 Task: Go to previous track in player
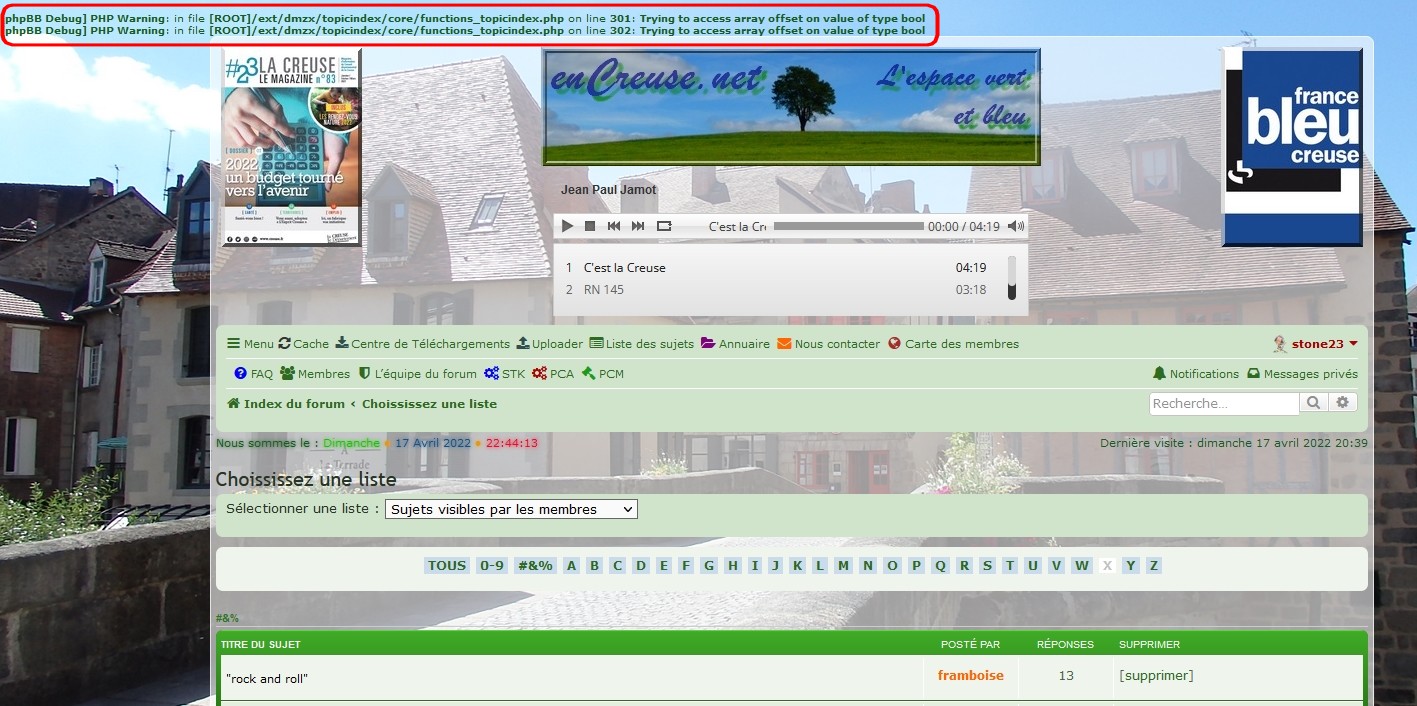click(x=614, y=226)
